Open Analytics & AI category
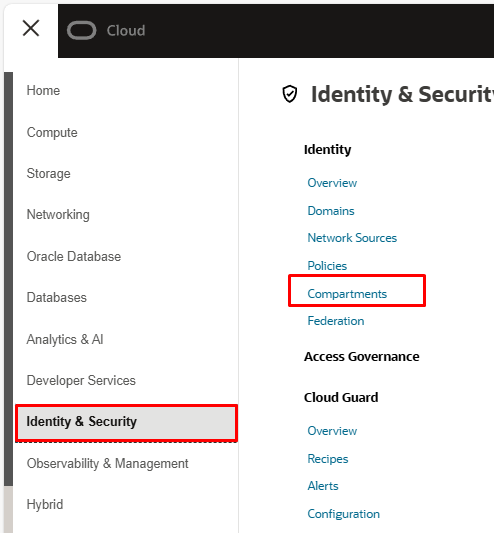 [x=65, y=339]
